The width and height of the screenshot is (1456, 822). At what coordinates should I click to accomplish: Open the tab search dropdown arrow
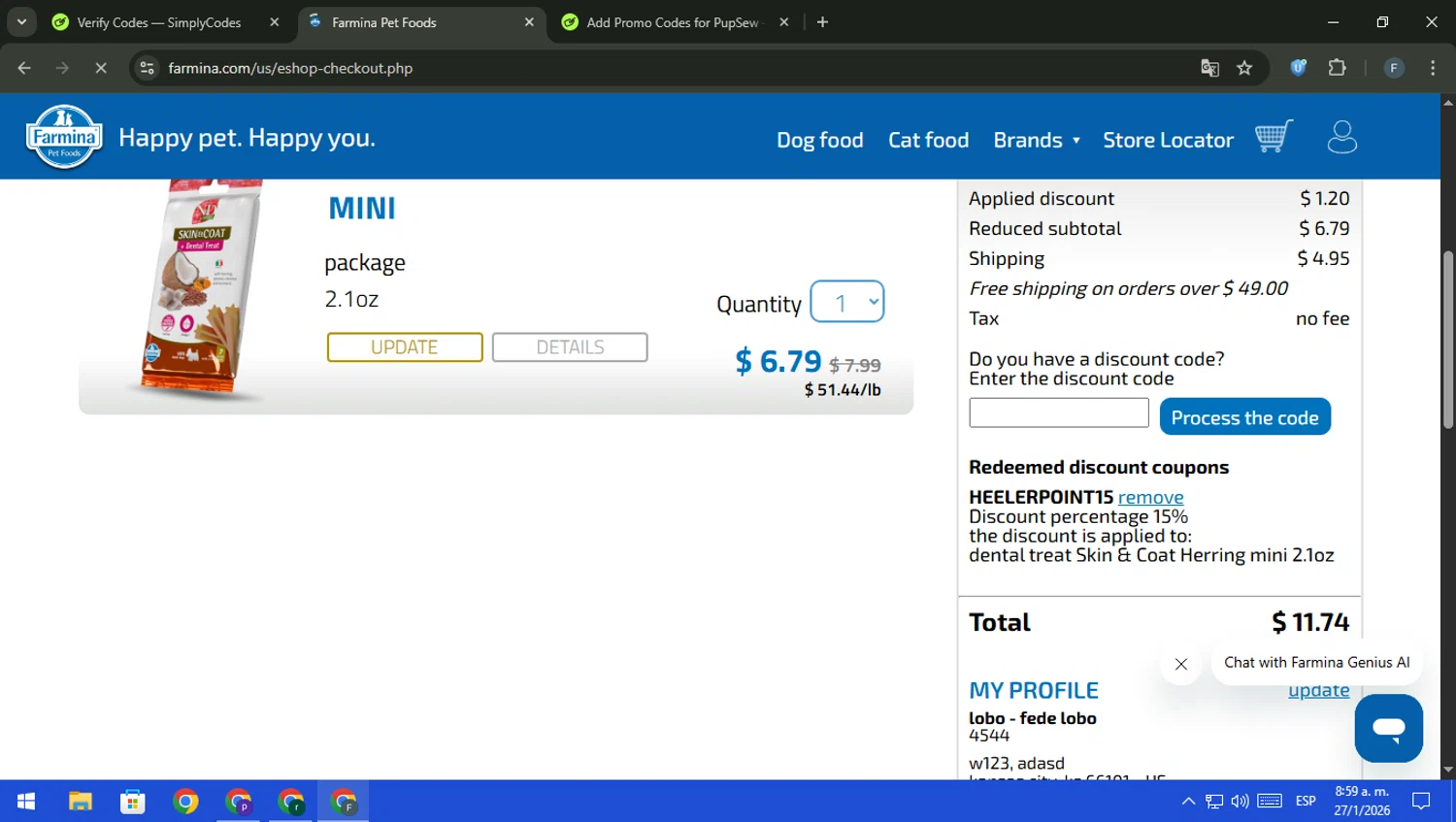[x=21, y=21]
